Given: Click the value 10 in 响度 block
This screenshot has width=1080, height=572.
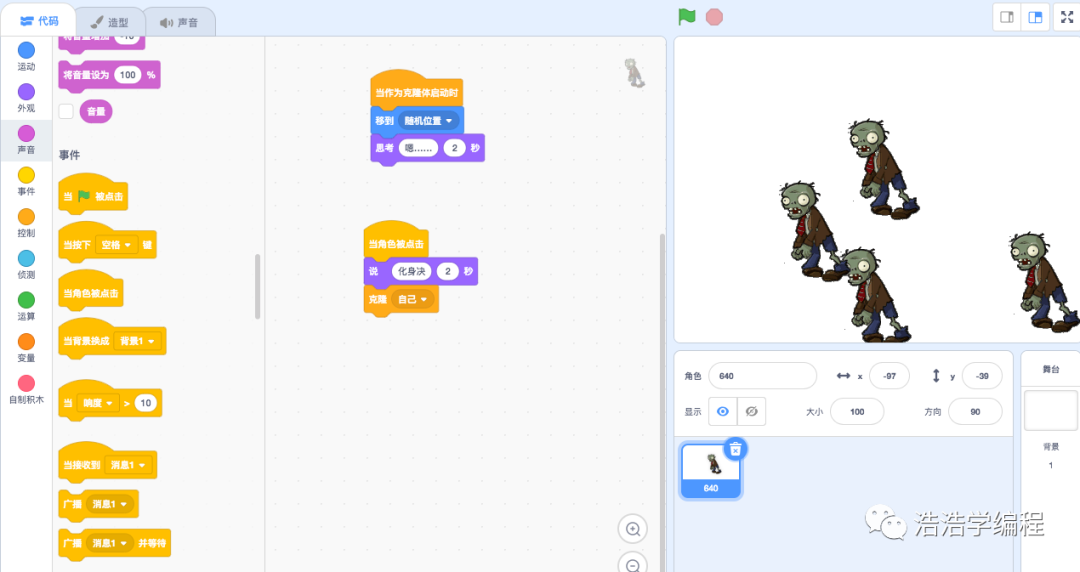Looking at the screenshot, I should (145, 403).
